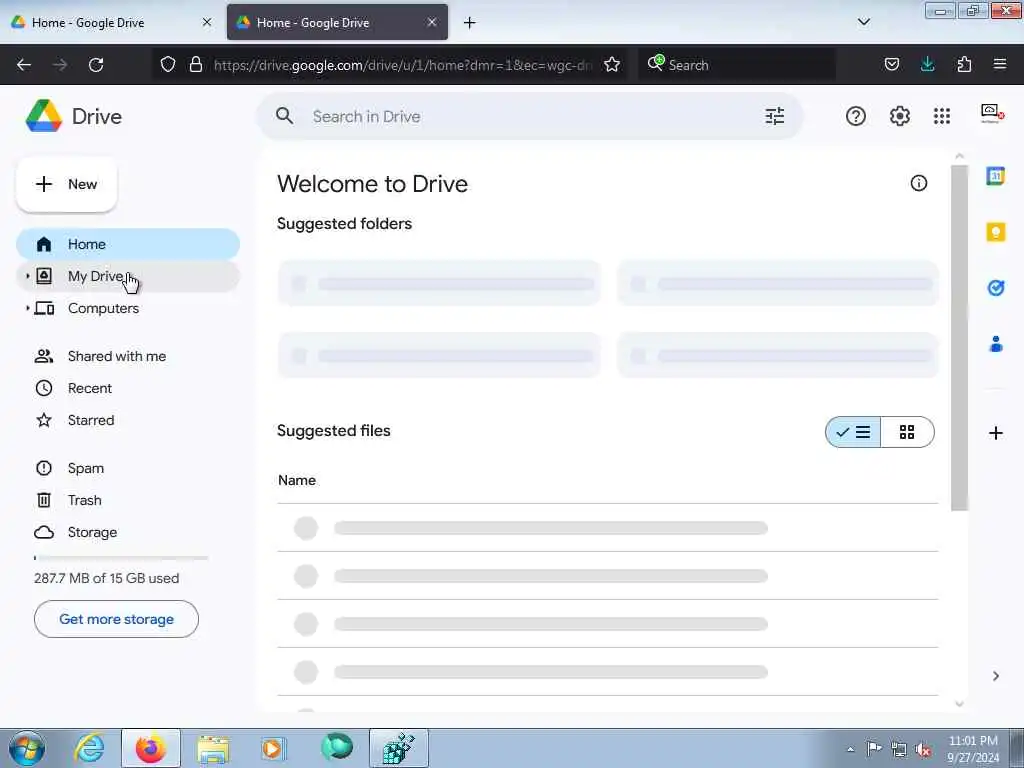
Task: Go back to the previous page
Action: pyautogui.click(x=24, y=65)
